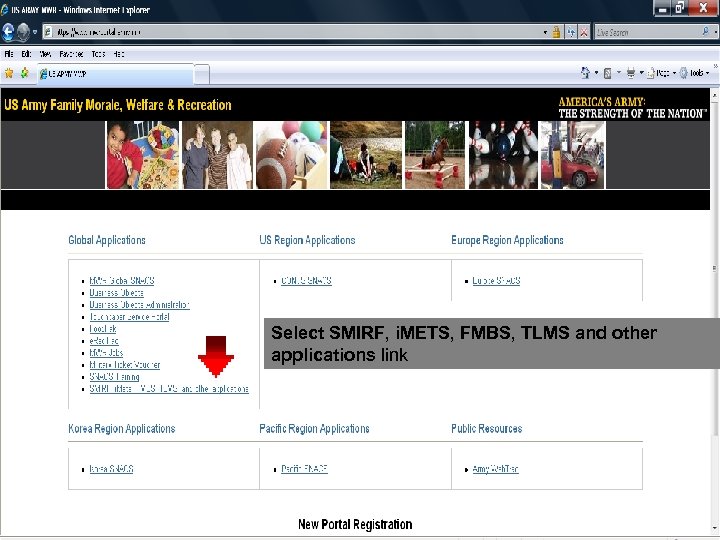This screenshot has width=720, height=540.
Task: Open the Feeds dropdown arrow
Action: point(619,73)
